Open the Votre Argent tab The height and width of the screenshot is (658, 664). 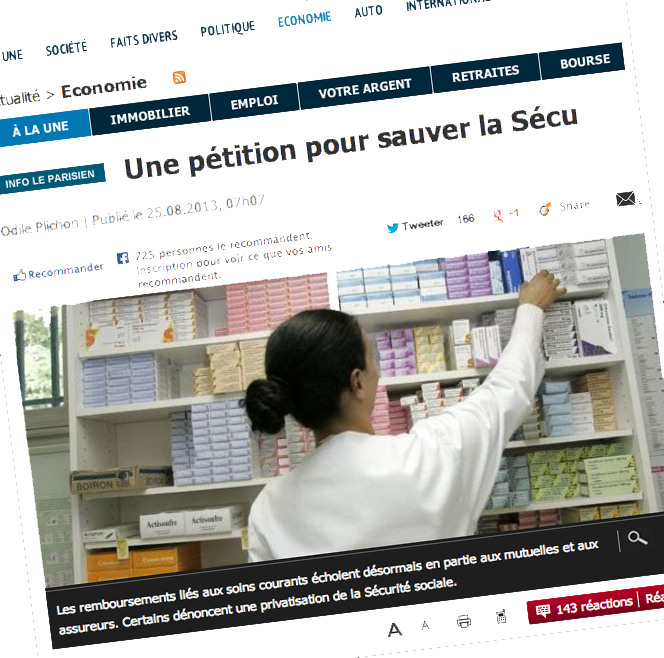pos(365,88)
